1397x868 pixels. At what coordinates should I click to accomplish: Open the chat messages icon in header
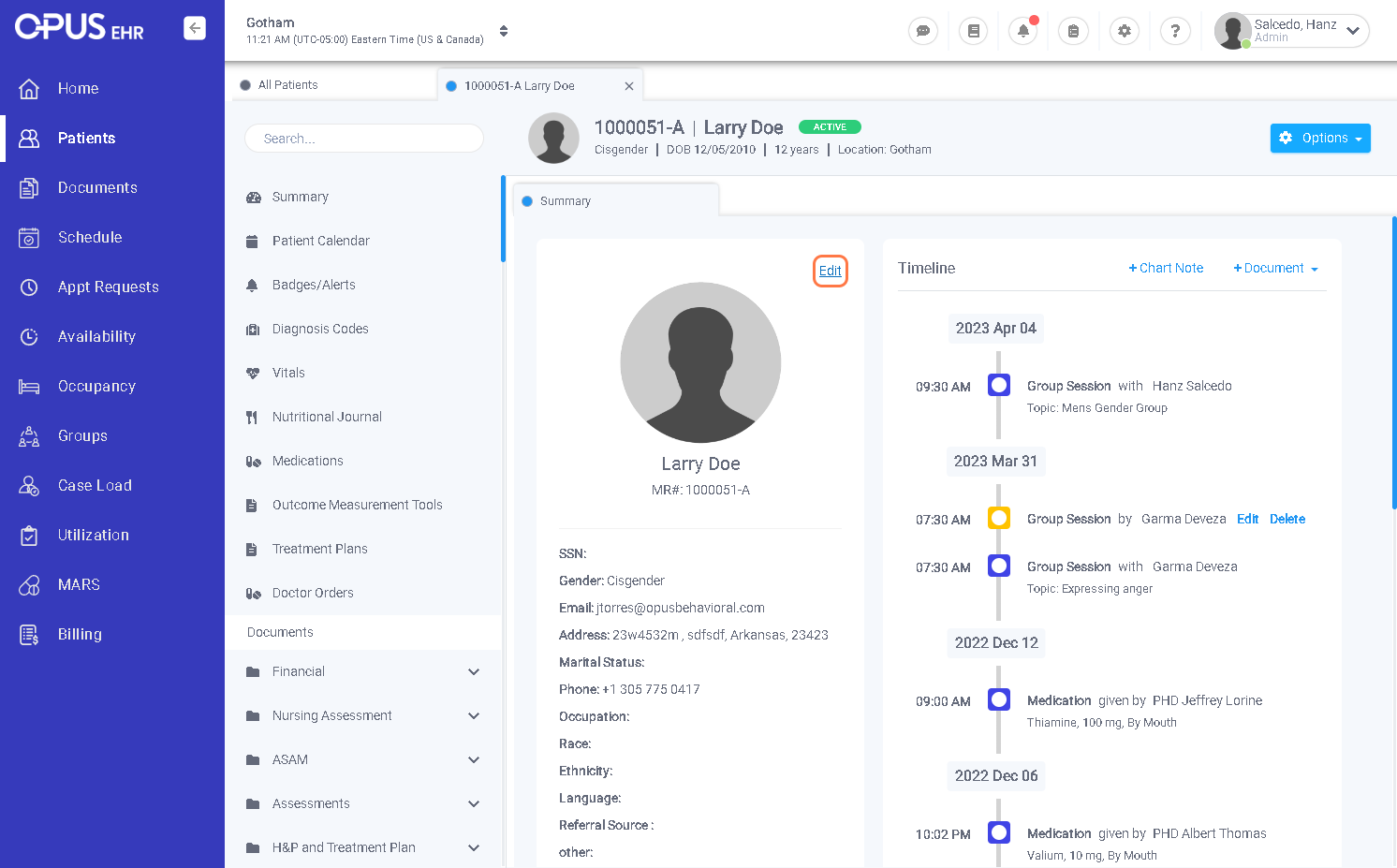tap(923, 31)
